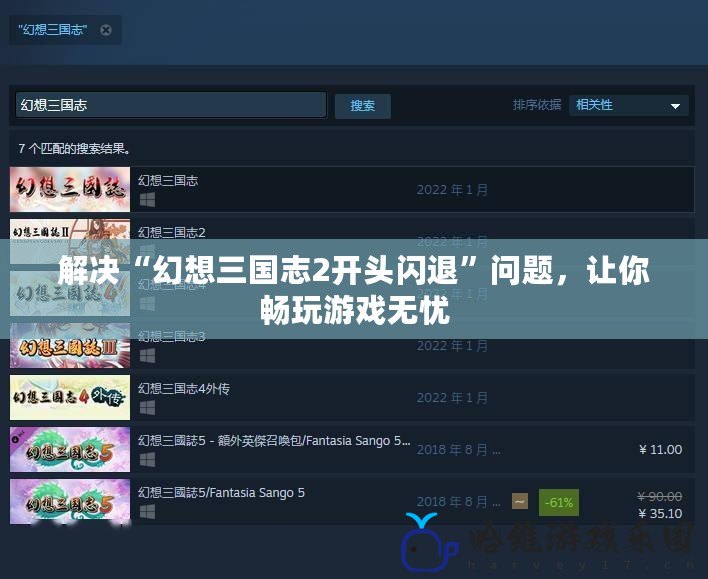
Task: Click 2018 年 8 月 date in ¥ 11.00 row
Action: click(x=458, y=450)
